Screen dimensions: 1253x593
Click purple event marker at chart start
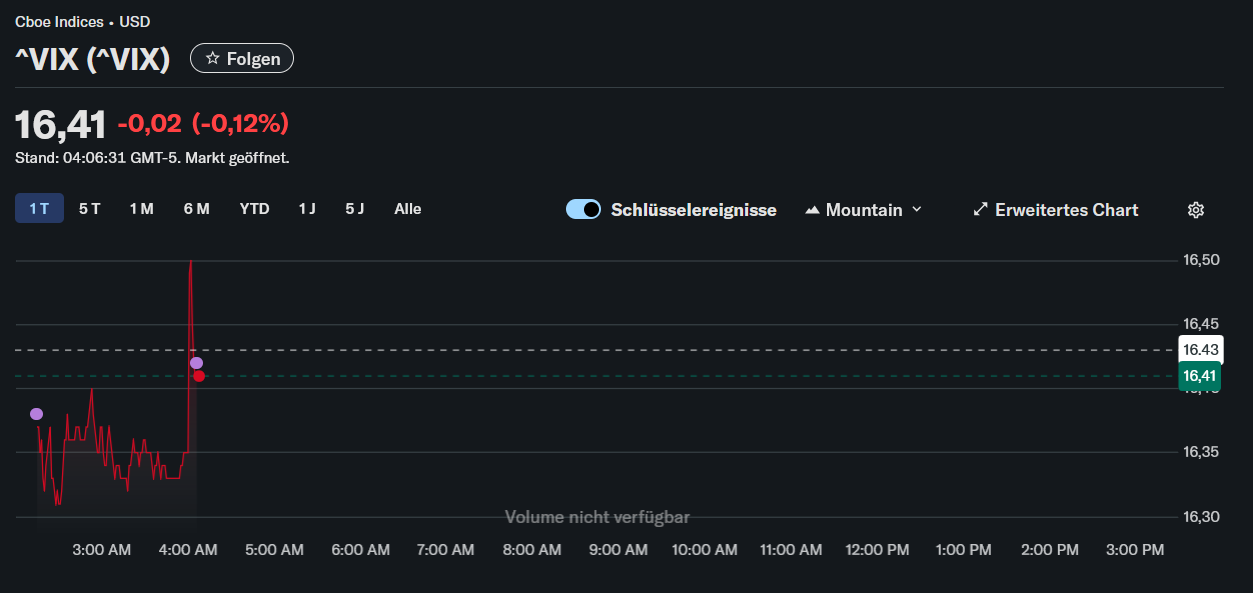[x=37, y=414]
